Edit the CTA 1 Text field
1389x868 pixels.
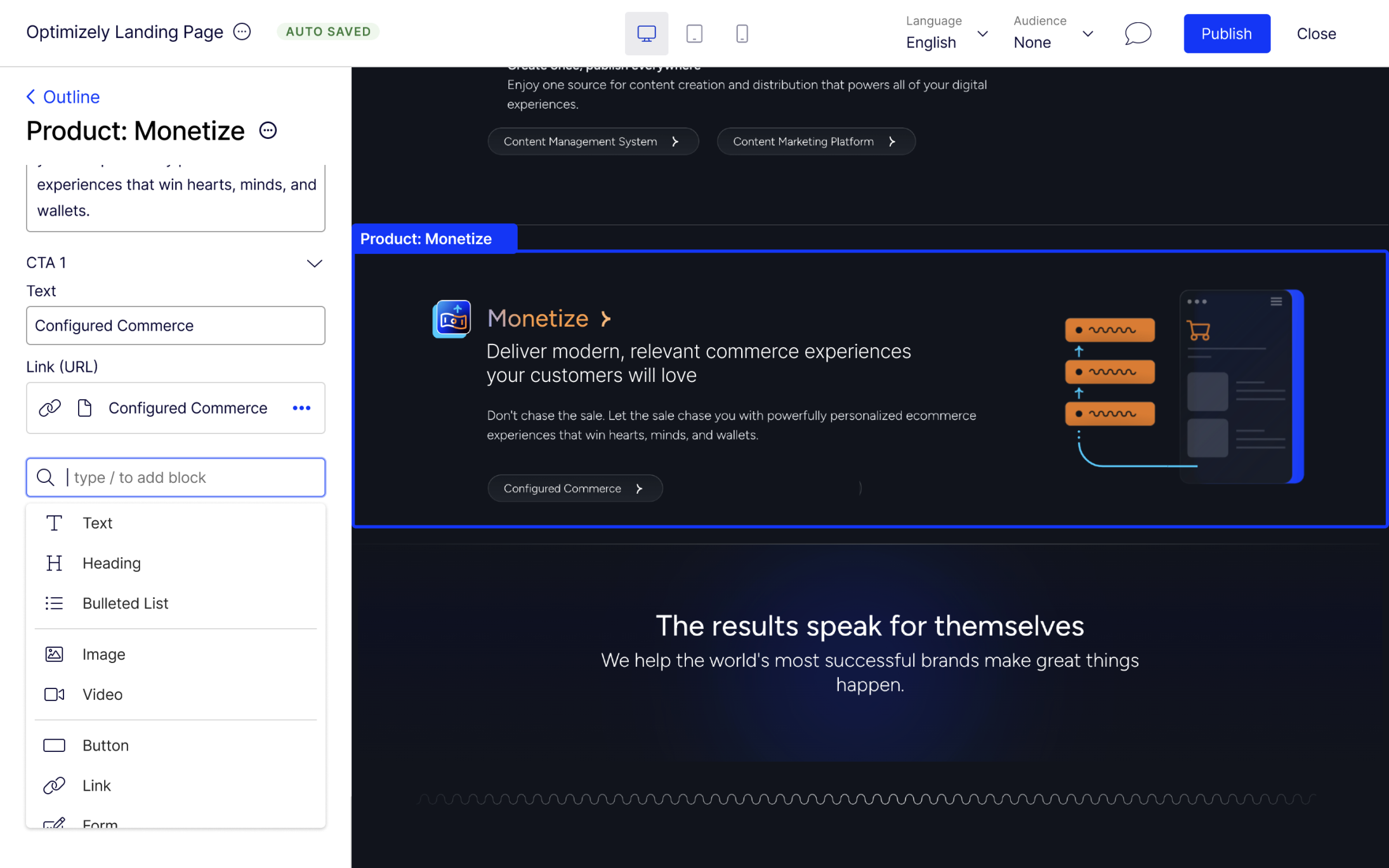(x=176, y=325)
